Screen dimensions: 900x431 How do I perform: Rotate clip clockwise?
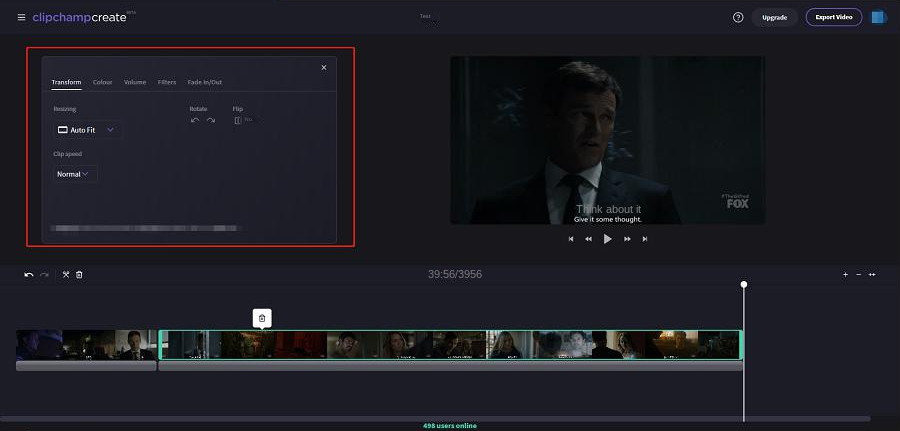pos(210,120)
